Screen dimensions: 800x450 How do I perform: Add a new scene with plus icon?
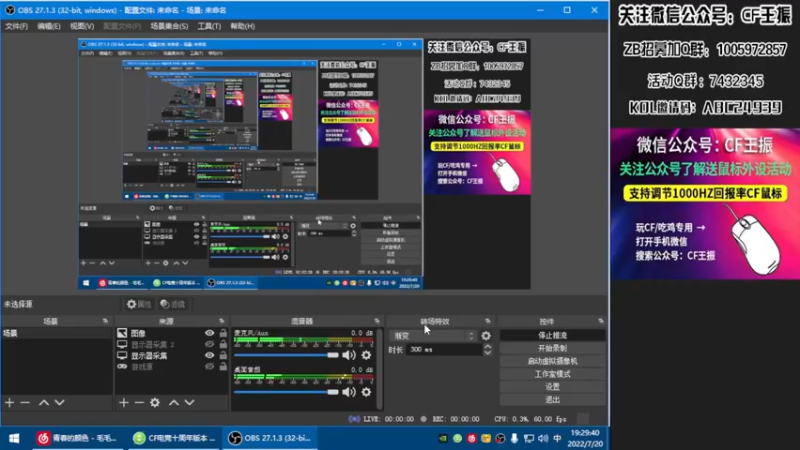point(10,403)
